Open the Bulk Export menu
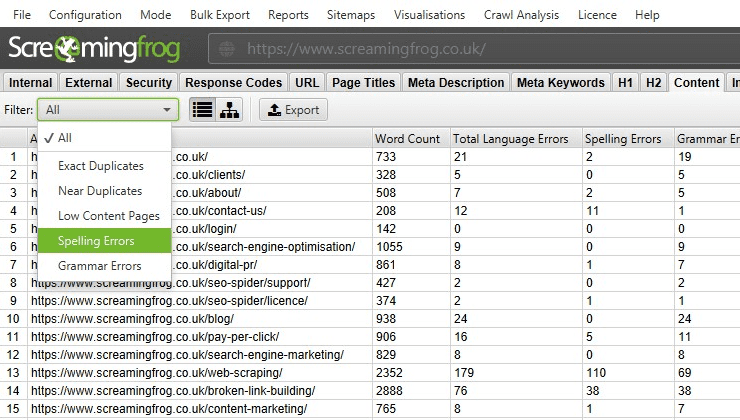Image resolution: width=740 pixels, height=420 pixels. pyautogui.click(x=220, y=15)
